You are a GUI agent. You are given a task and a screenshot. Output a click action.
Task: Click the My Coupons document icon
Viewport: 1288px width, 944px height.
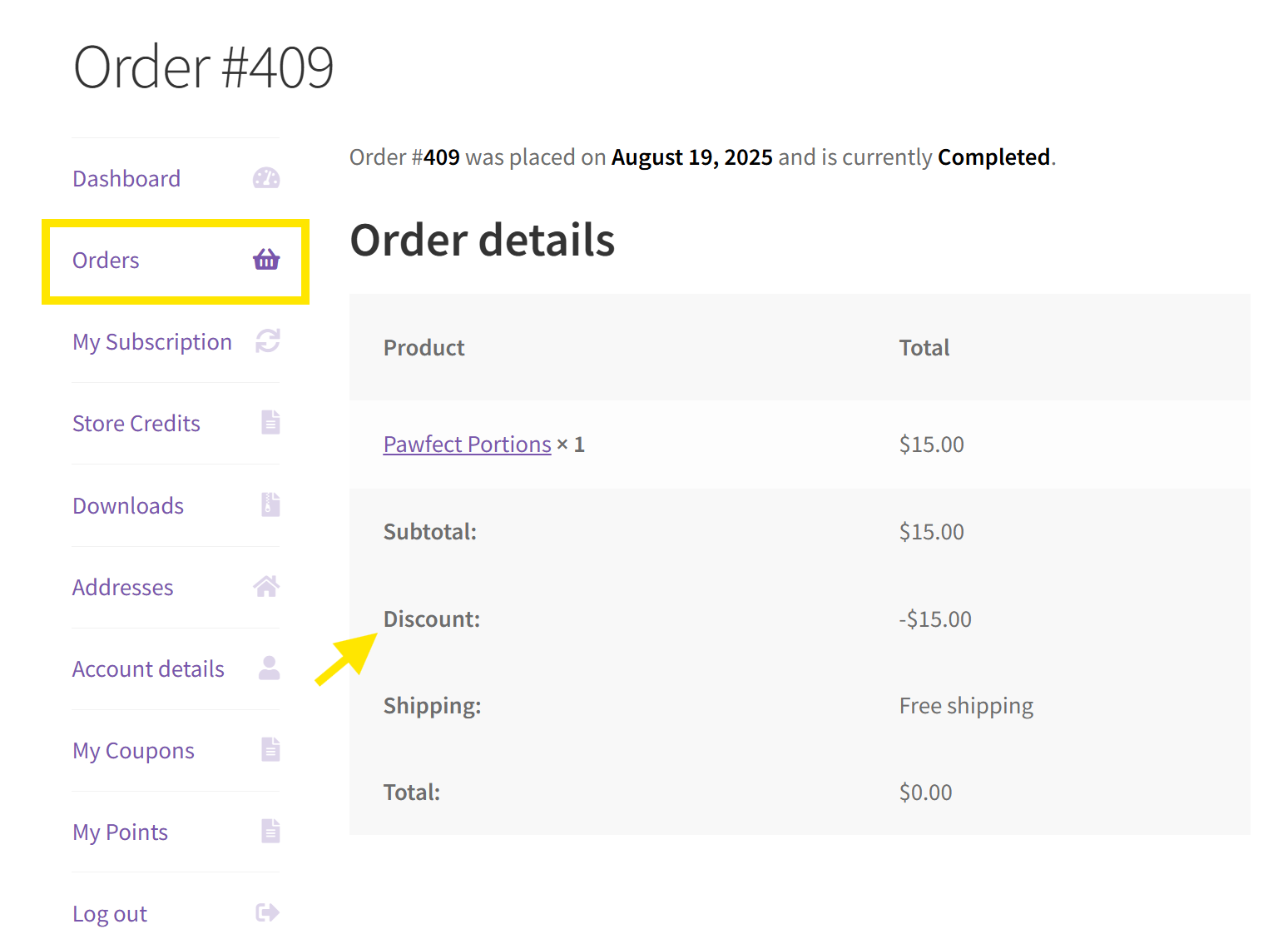[x=270, y=749]
